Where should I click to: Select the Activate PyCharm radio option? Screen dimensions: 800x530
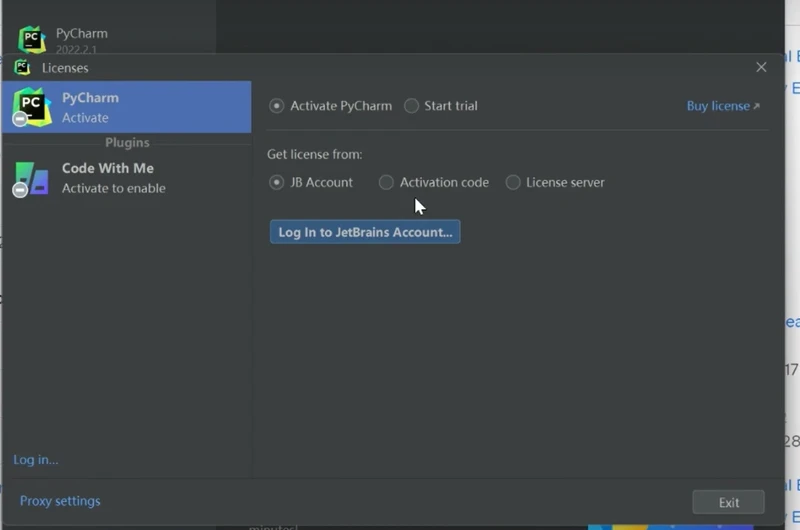coord(277,106)
